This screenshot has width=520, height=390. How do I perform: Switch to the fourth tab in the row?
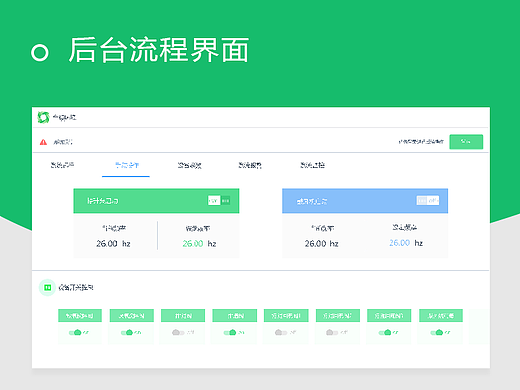pyautogui.click(x=250, y=165)
